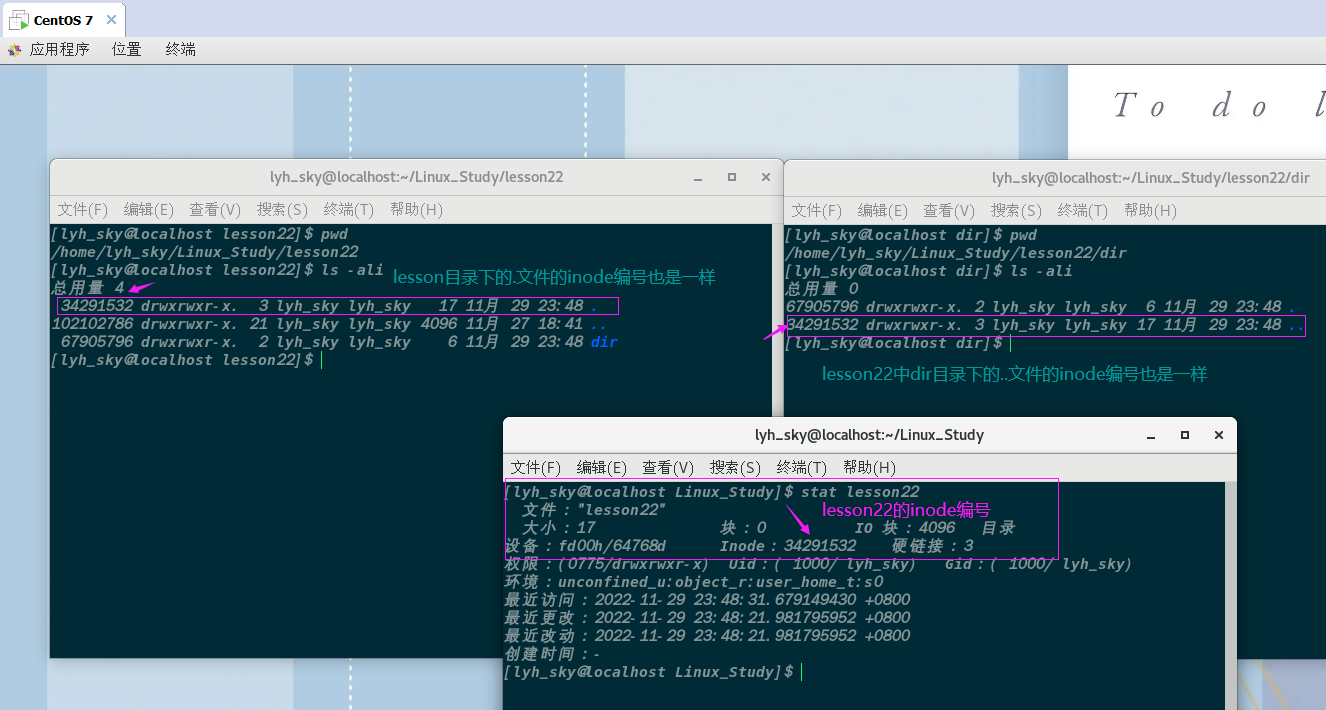The width and height of the screenshot is (1326, 710).
Task: Open 编辑(E) menu in Linux_Study terminal
Action: point(602,468)
